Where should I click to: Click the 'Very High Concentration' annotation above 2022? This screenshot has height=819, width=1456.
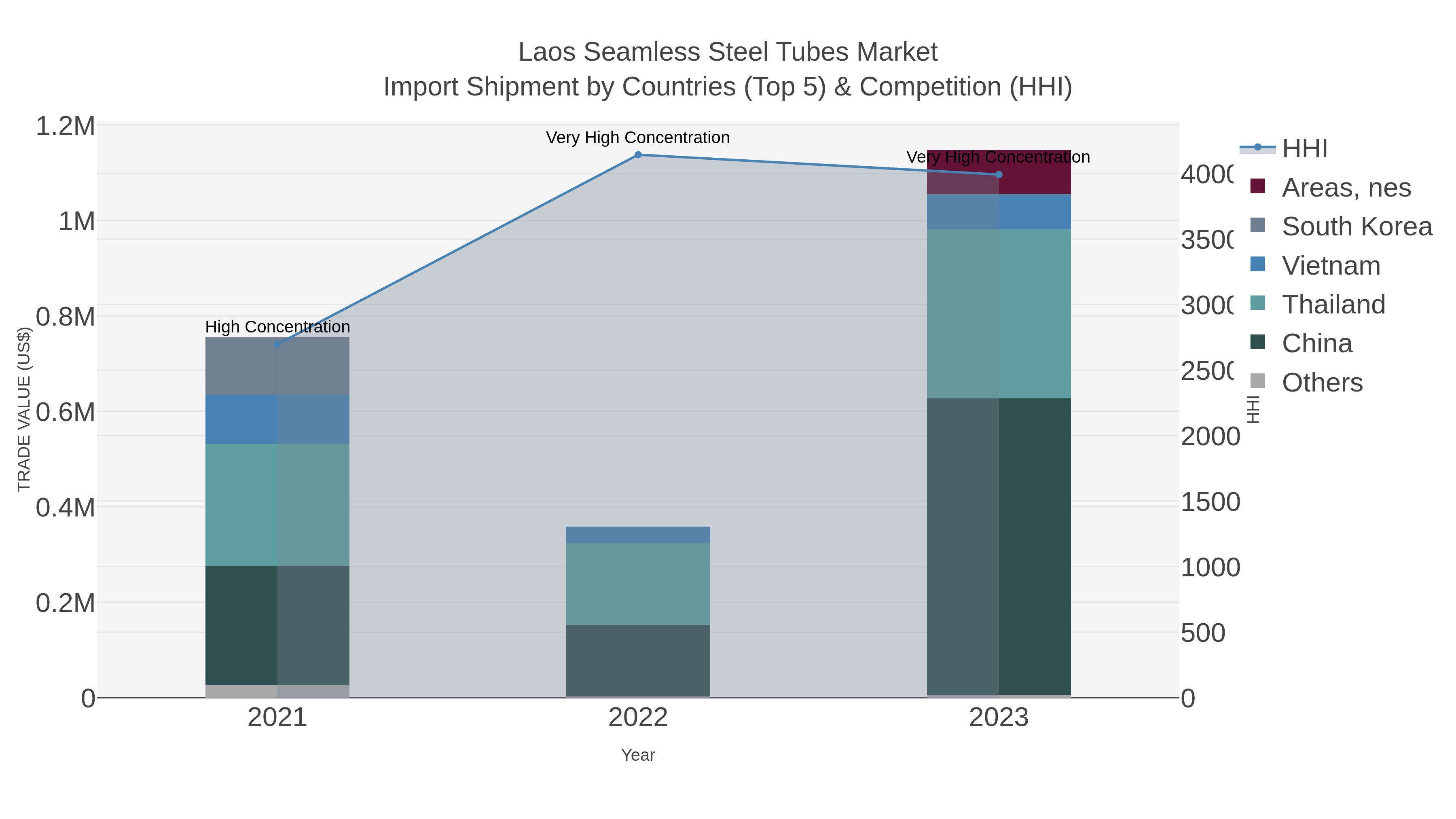tap(638, 138)
